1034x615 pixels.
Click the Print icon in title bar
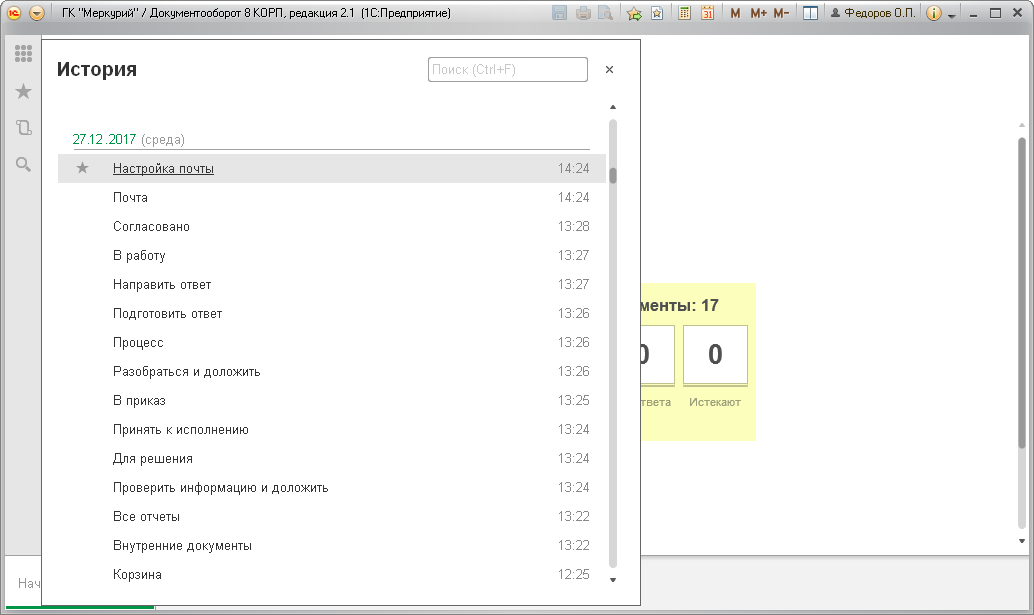tap(583, 13)
